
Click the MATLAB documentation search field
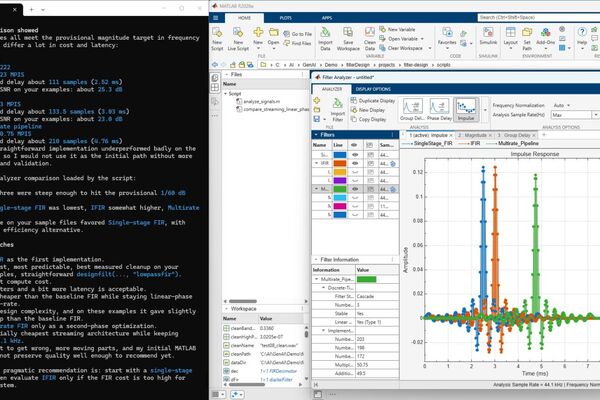pyautogui.click(x=539, y=18)
